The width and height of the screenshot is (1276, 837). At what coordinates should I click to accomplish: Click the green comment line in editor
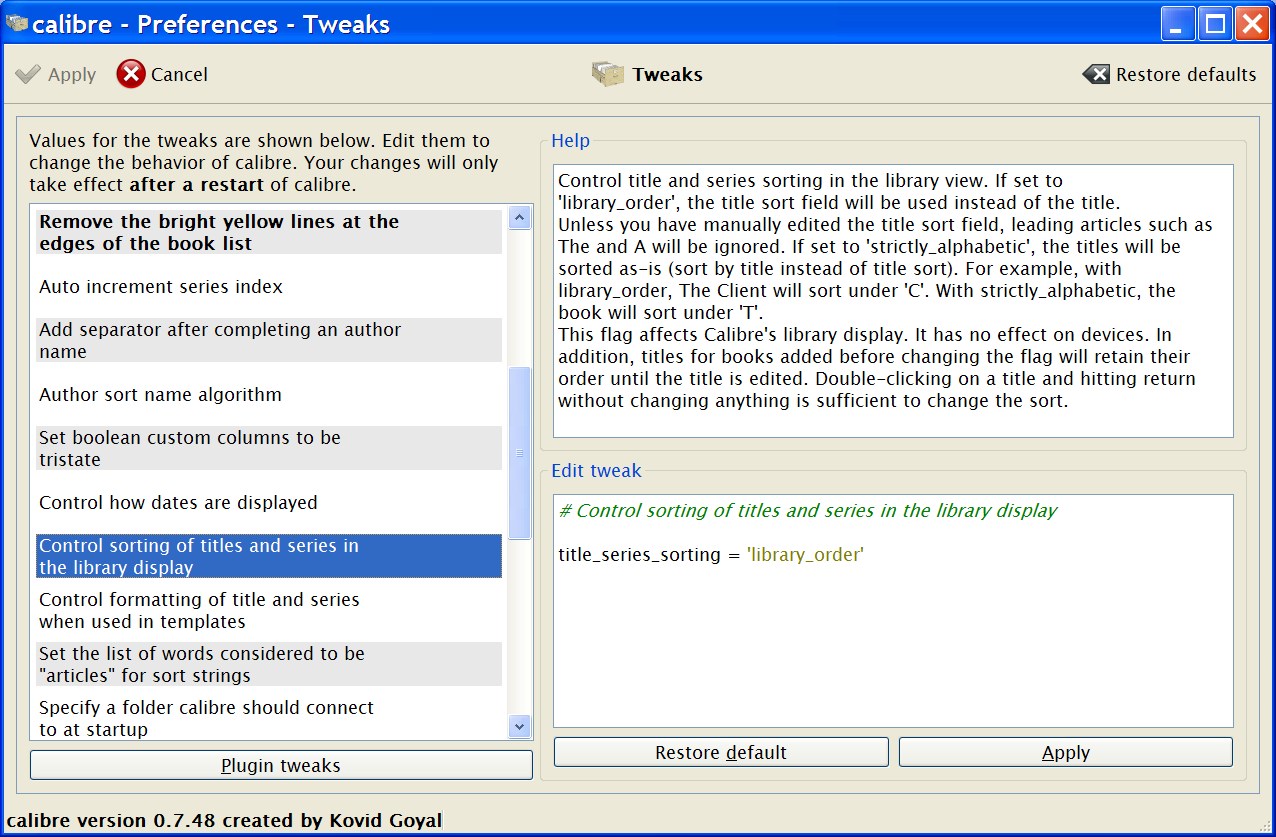click(x=807, y=510)
